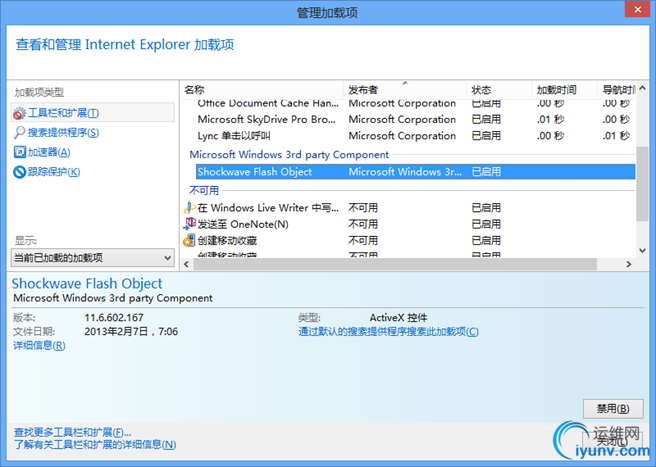Open 了解有关工具栏和扩展的详细信息 link

[95, 444]
